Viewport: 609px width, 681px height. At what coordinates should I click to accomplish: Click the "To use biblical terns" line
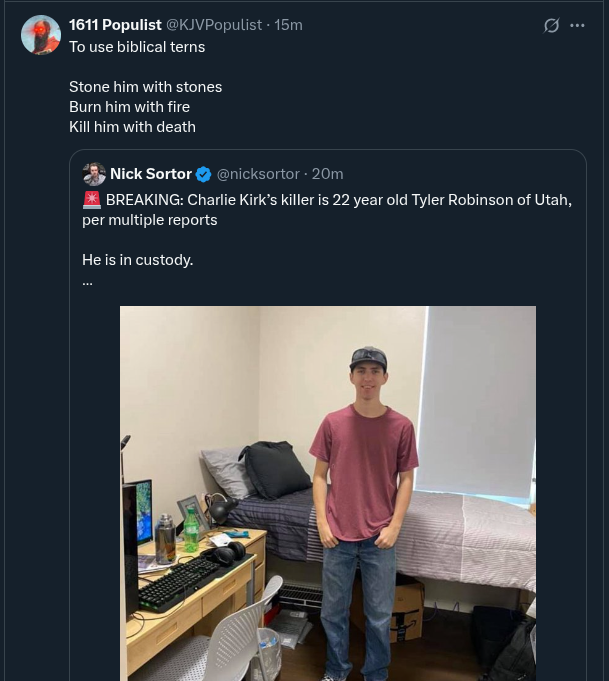coord(137,47)
